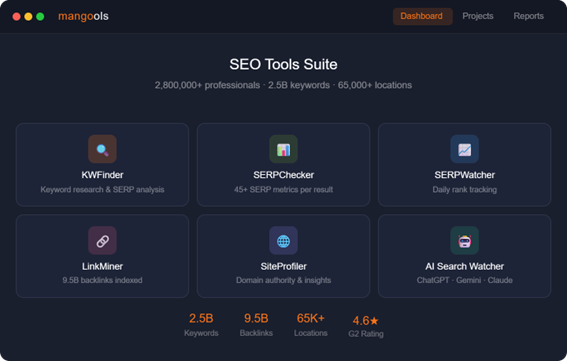
Task: Maximize the window with green button
Action: click(x=40, y=17)
